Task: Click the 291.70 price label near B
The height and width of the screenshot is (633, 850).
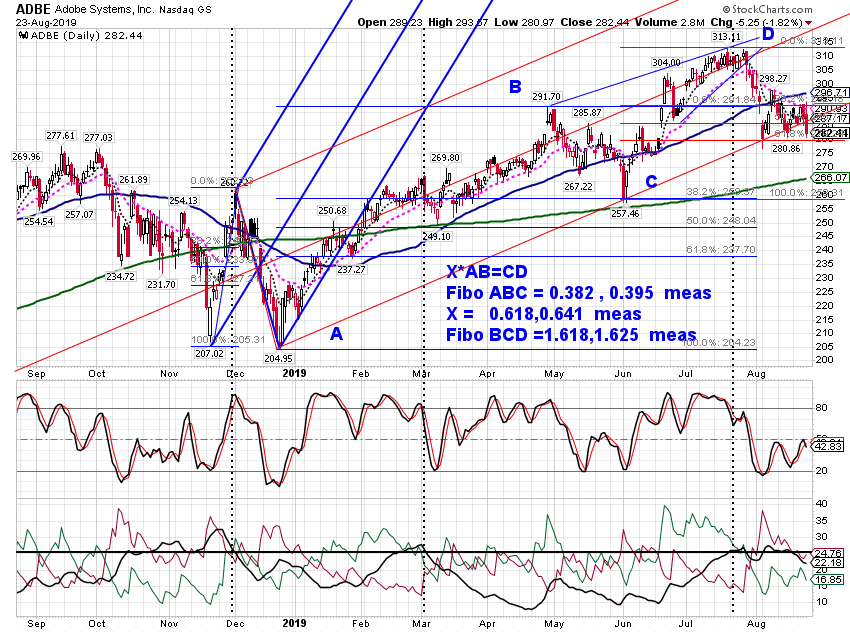Action: (546, 97)
